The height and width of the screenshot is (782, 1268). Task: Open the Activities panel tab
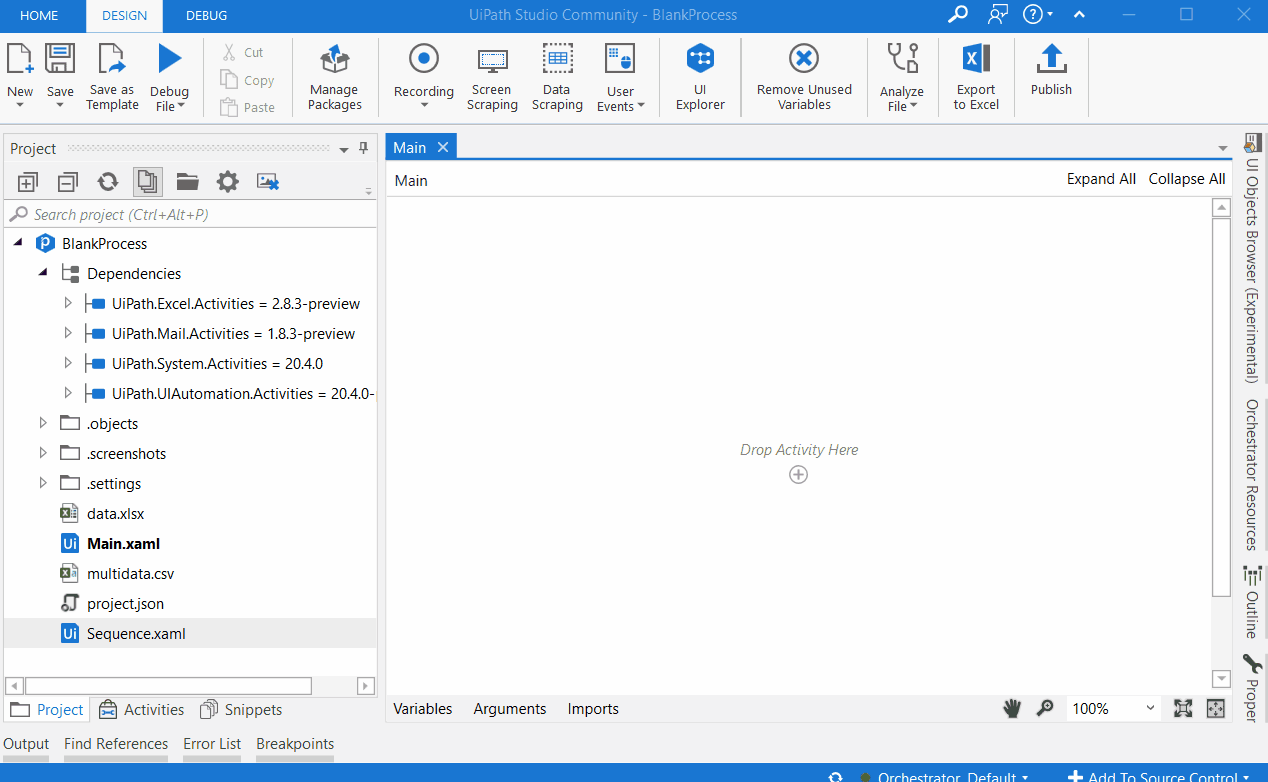coord(142,709)
